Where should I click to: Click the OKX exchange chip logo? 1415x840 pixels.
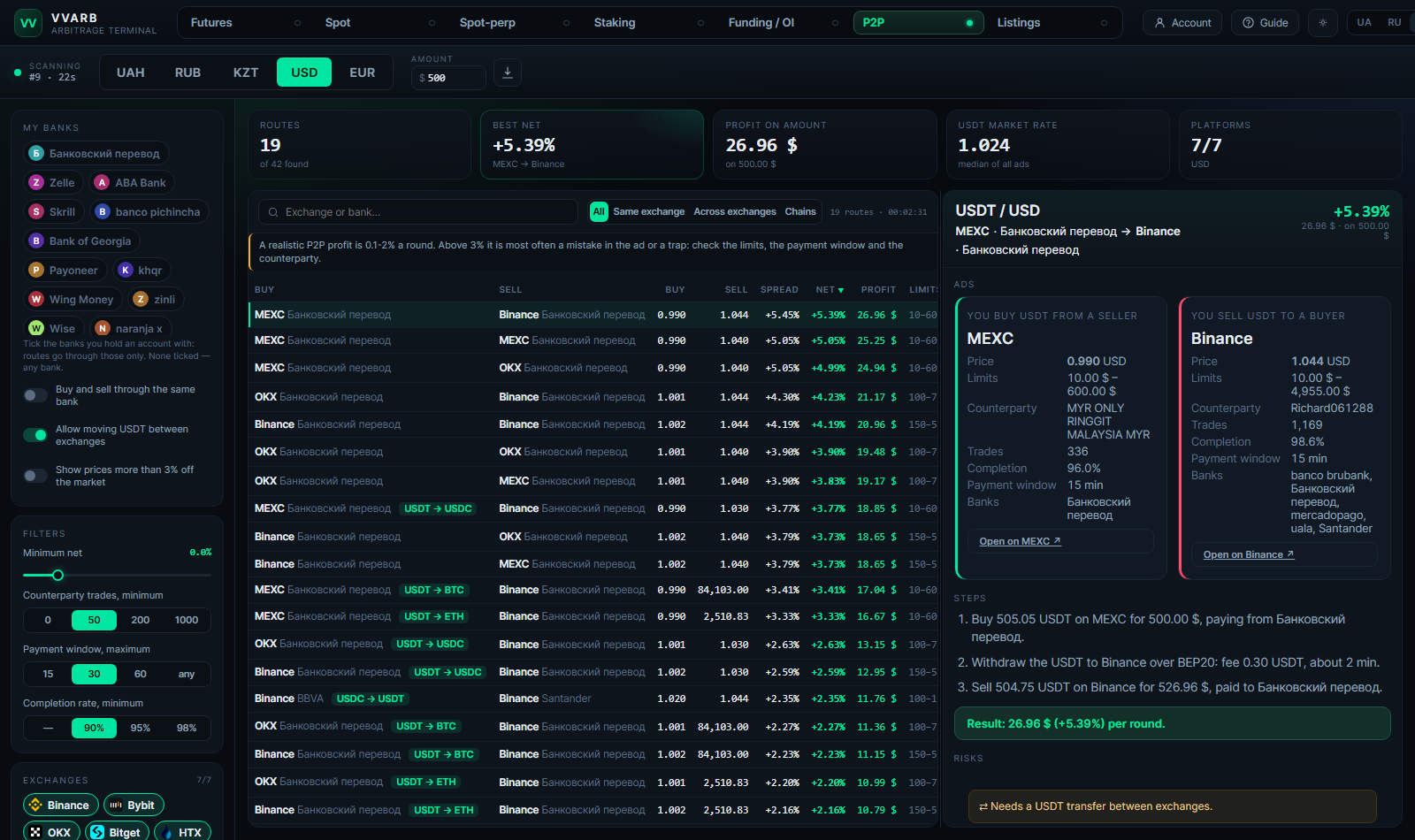click(x=35, y=833)
